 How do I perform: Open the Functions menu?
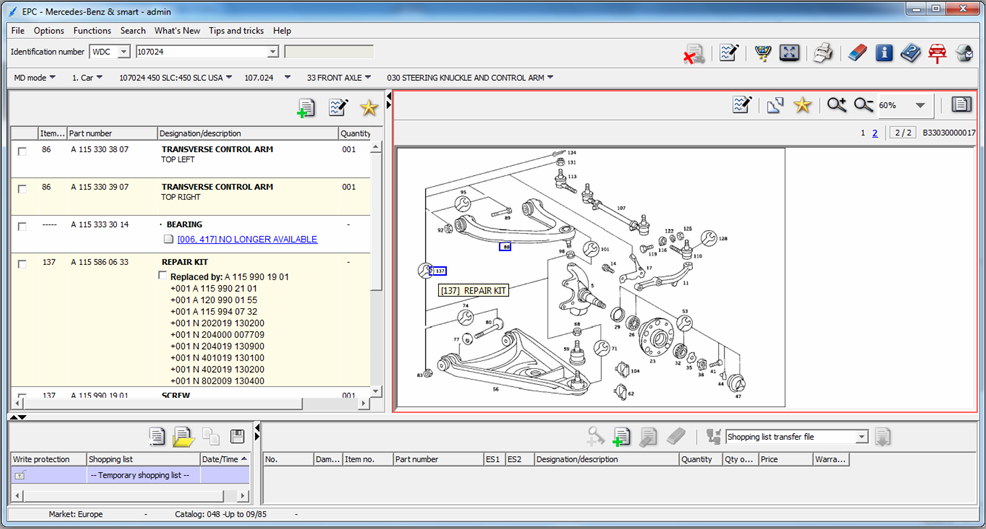(x=92, y=30)
